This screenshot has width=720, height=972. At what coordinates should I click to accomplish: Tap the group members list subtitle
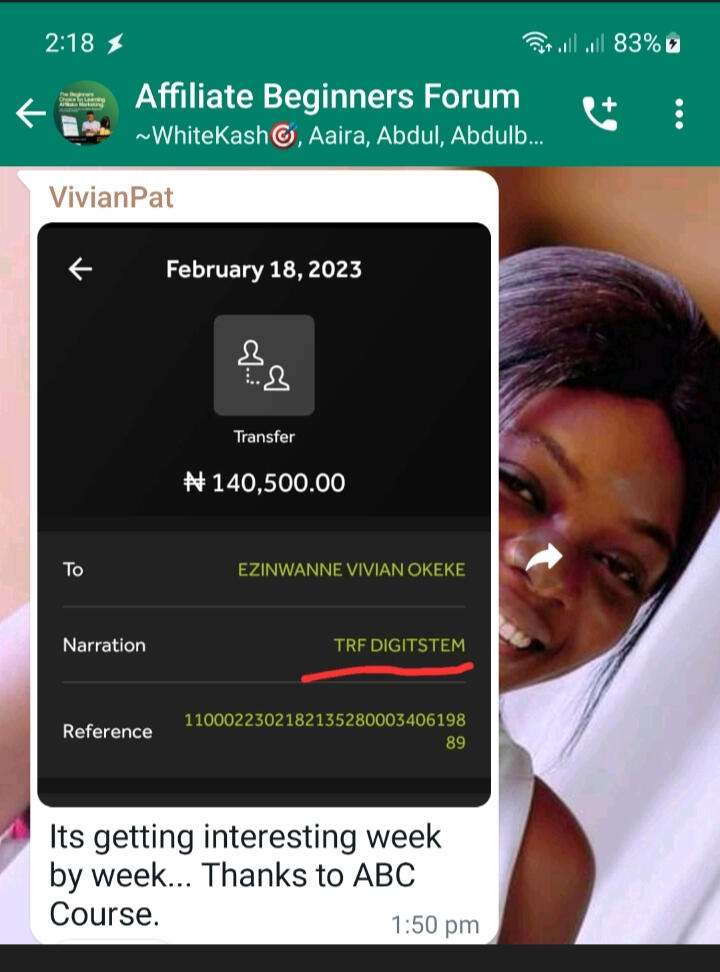tap(339, 135)
